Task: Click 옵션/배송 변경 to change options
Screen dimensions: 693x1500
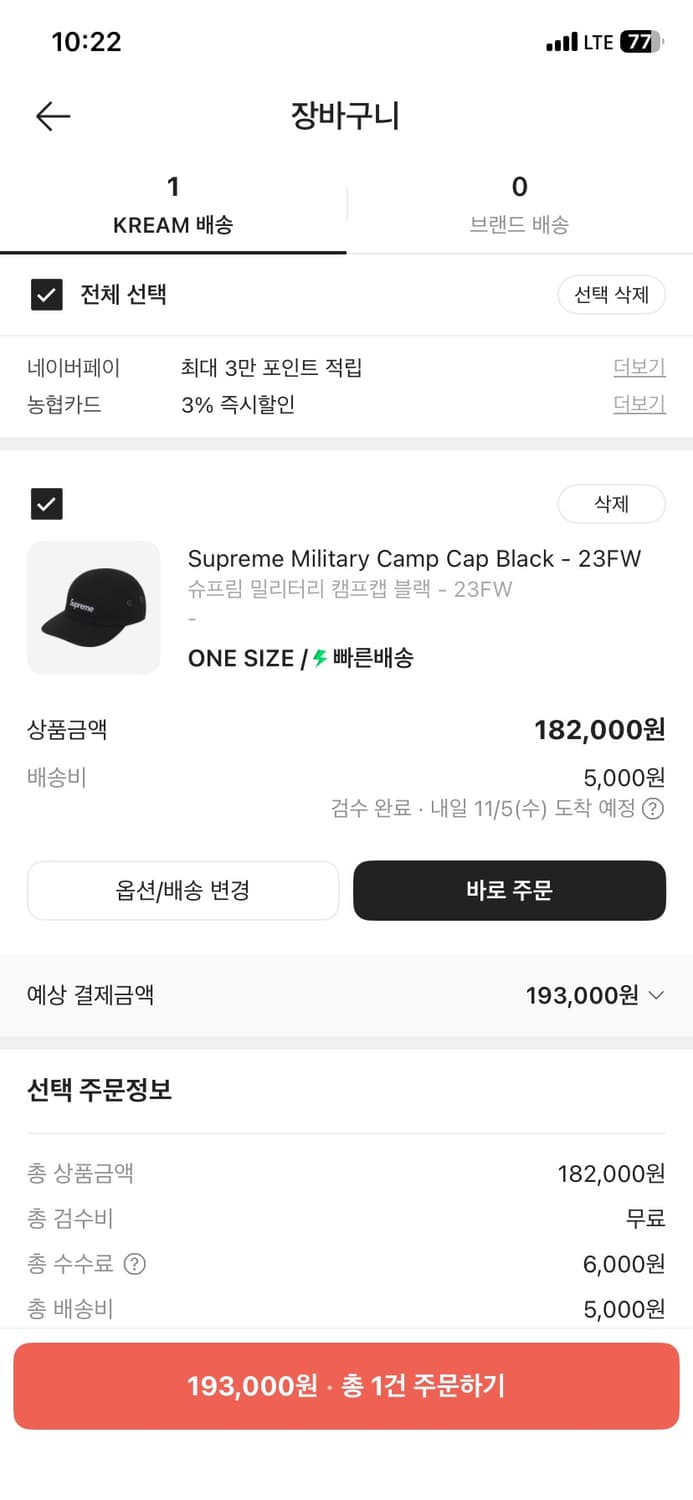Action: [183, 890]
